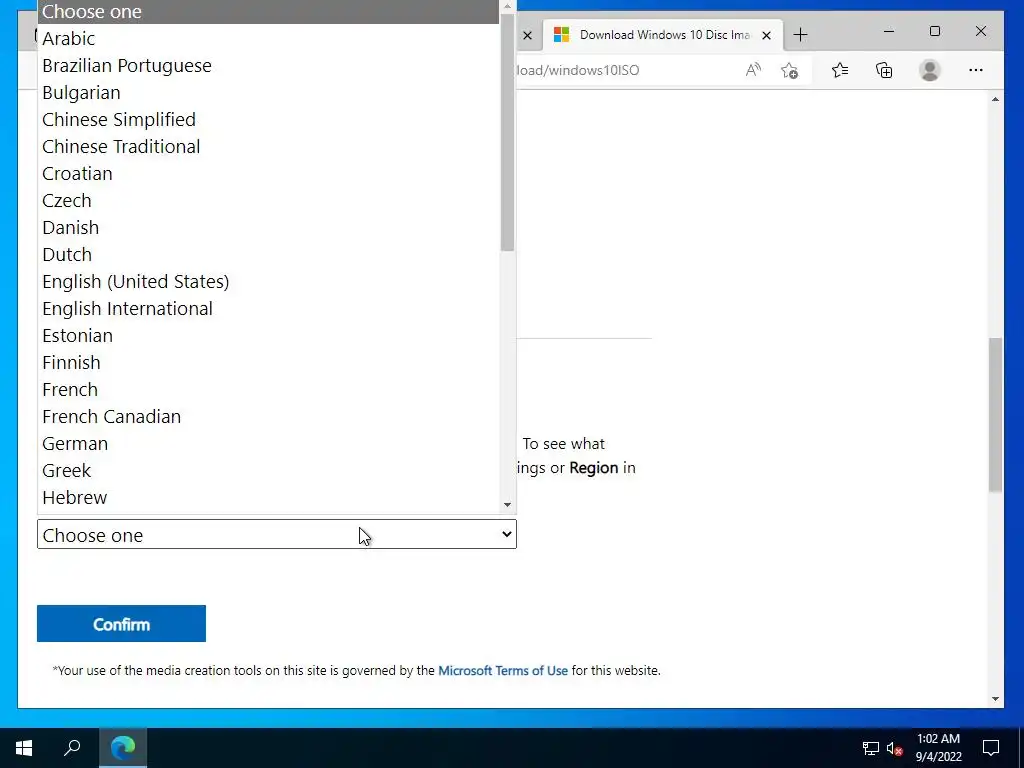The width and height of the screenshot is (1024, 768).
Task: Select Hebrew language option
Action: 268,498
